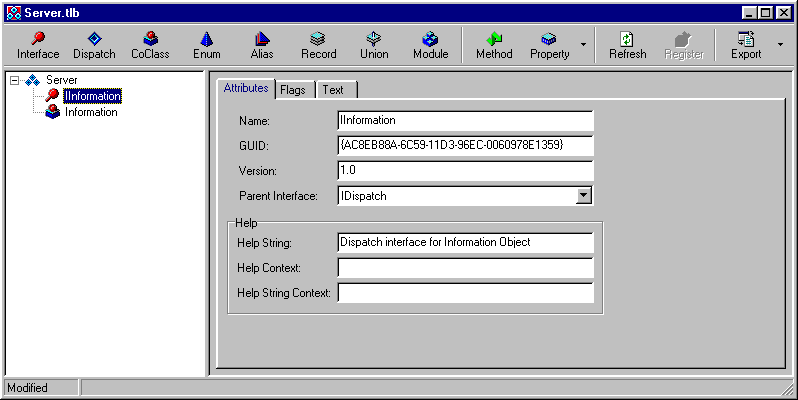Click the Export toolbar button
The image size is (798, 400).
click(x=745, y=45)
